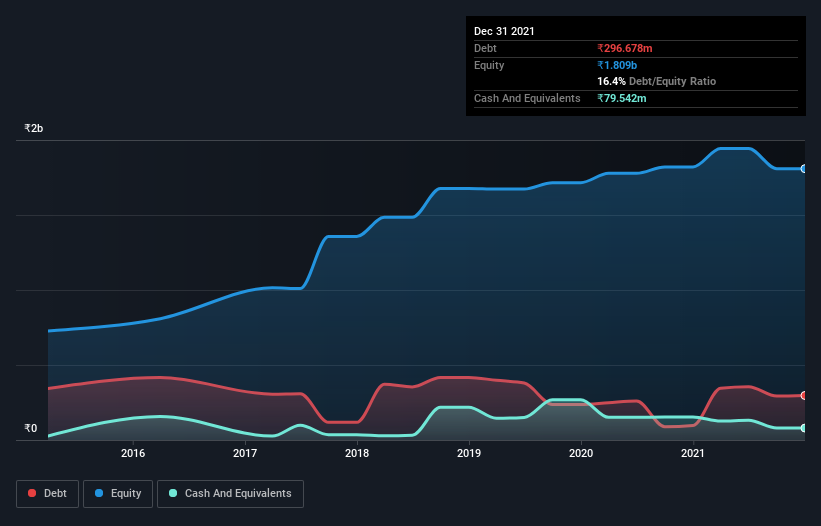Screen dimensions: 821x526
Task: Click the ₹1.809b equity value
Action: click(x=617, y=65)
